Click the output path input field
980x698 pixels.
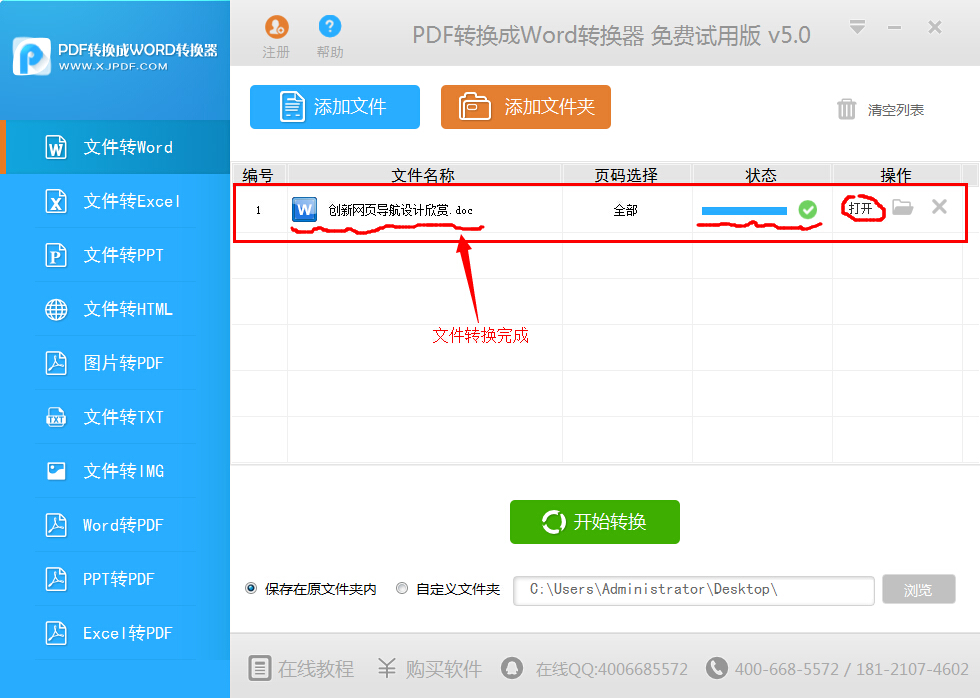point(693,590)
